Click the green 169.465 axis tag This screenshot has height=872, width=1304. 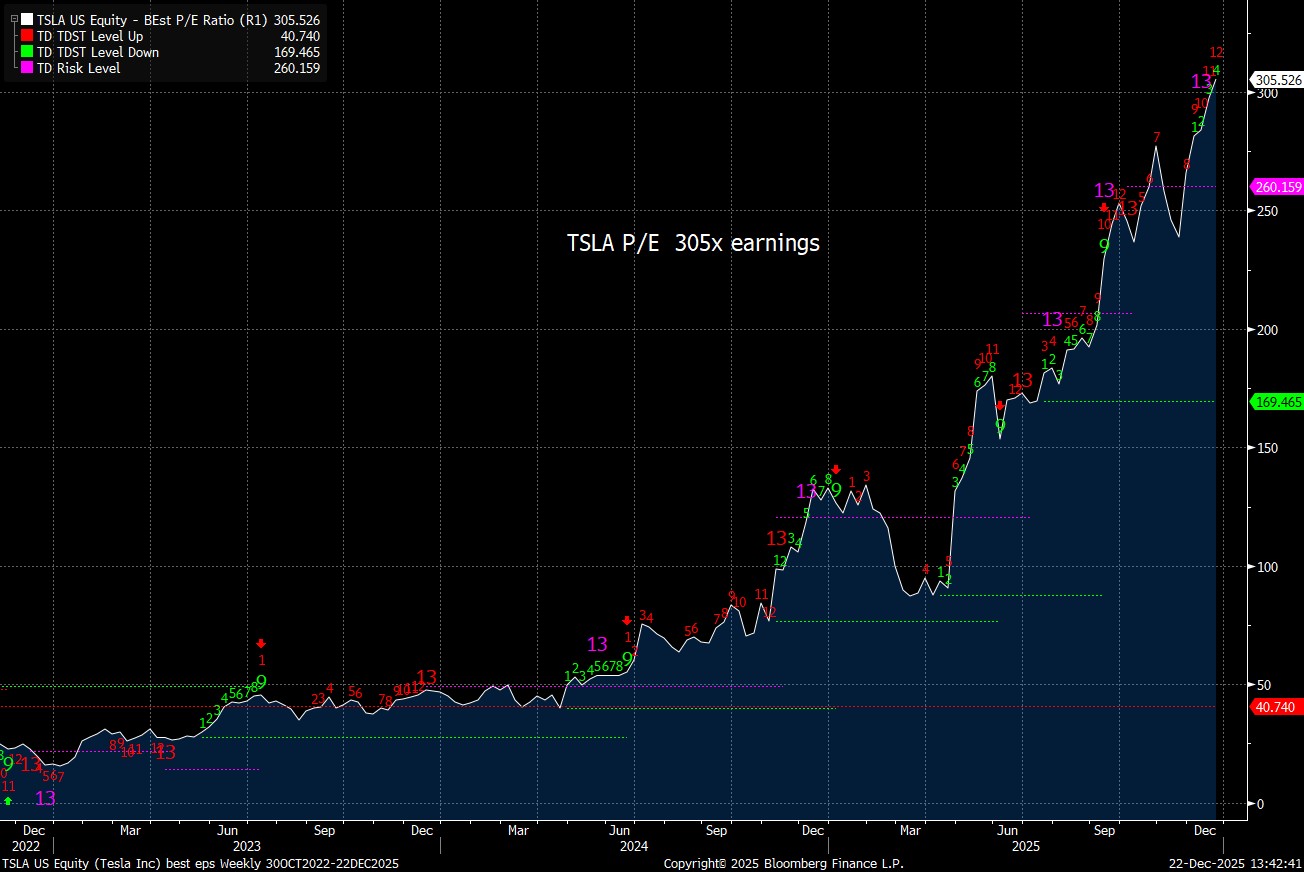pos(1277,402)
